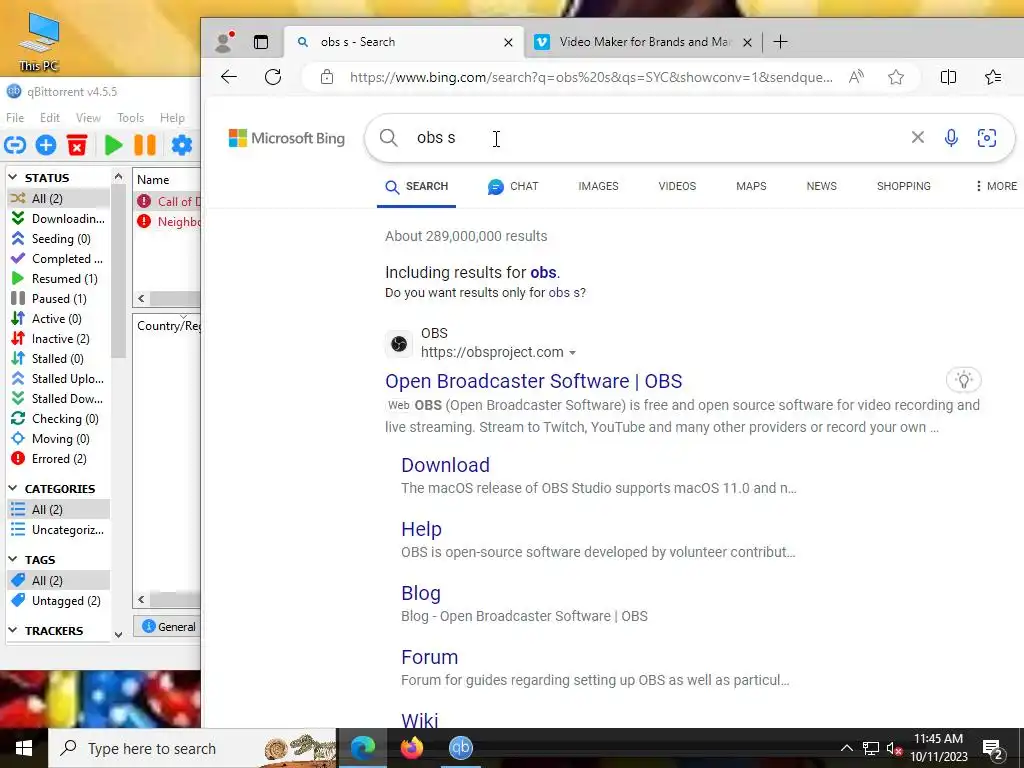Click in the Bing search input field
Screen dimensions: 1024x768
tap(653, 138)
